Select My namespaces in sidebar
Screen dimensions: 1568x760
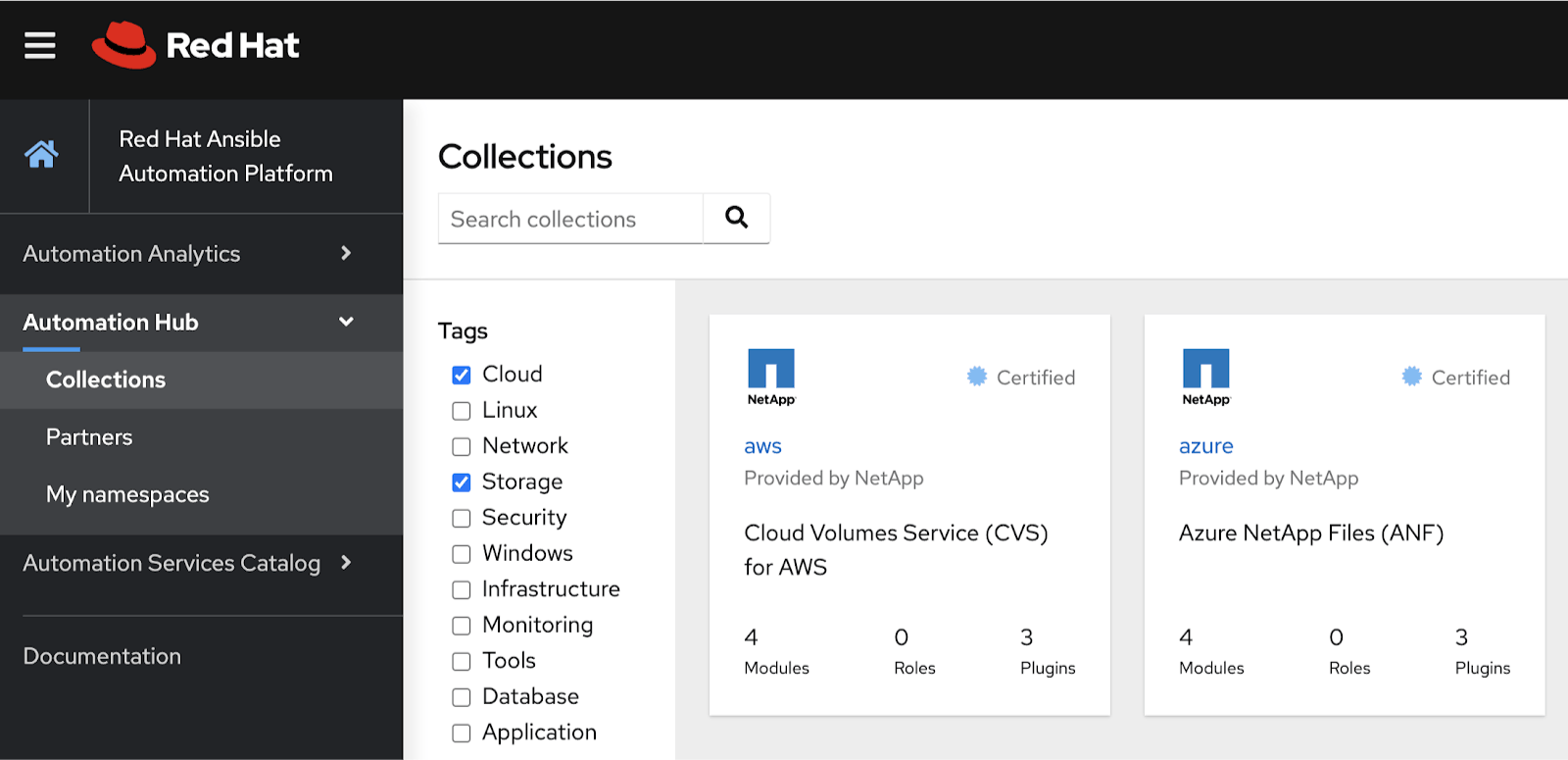coord(127,494)
